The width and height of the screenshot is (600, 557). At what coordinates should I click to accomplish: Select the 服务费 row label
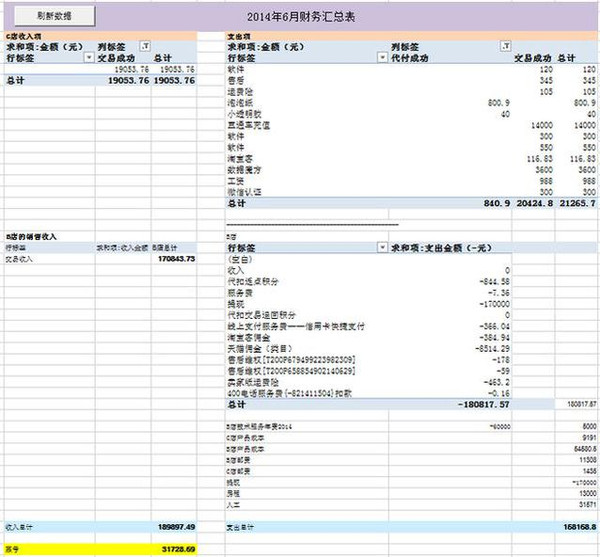point(240,293)
